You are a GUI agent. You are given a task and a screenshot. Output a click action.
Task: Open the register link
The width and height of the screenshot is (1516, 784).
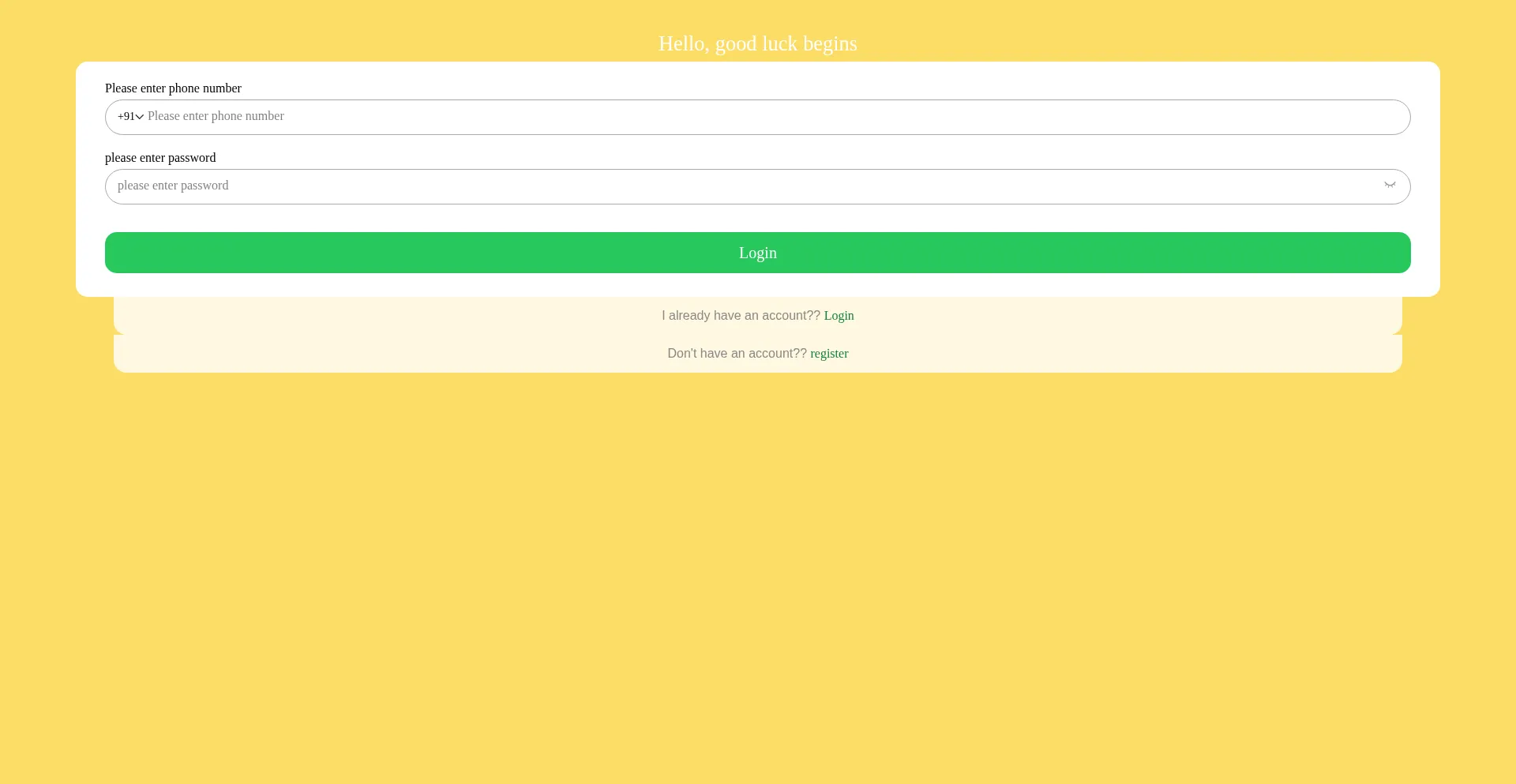(829, 354)
